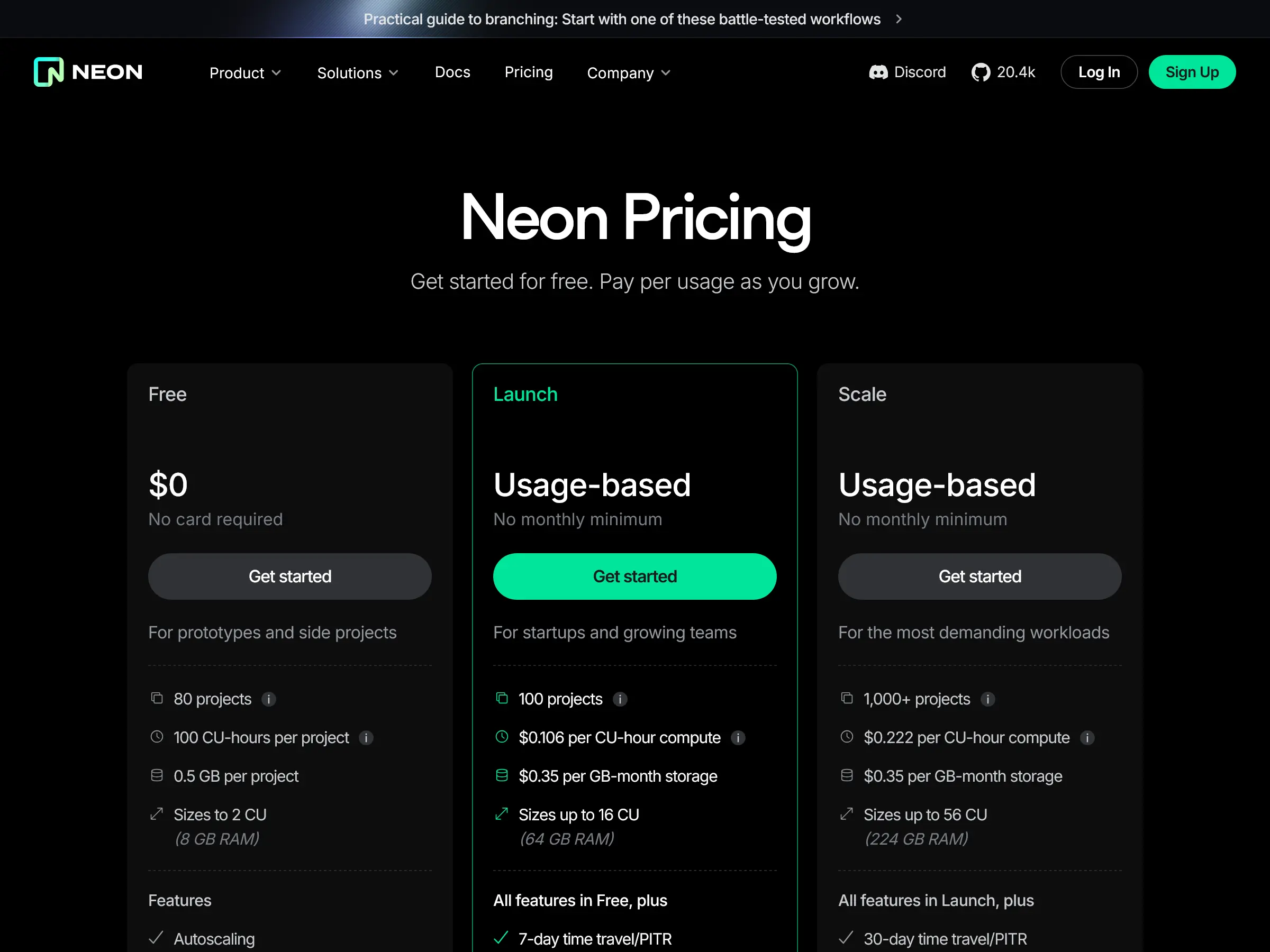Open the Solutions dropdown
This screenshot has height=952, width=1270.
click(357, 72)
